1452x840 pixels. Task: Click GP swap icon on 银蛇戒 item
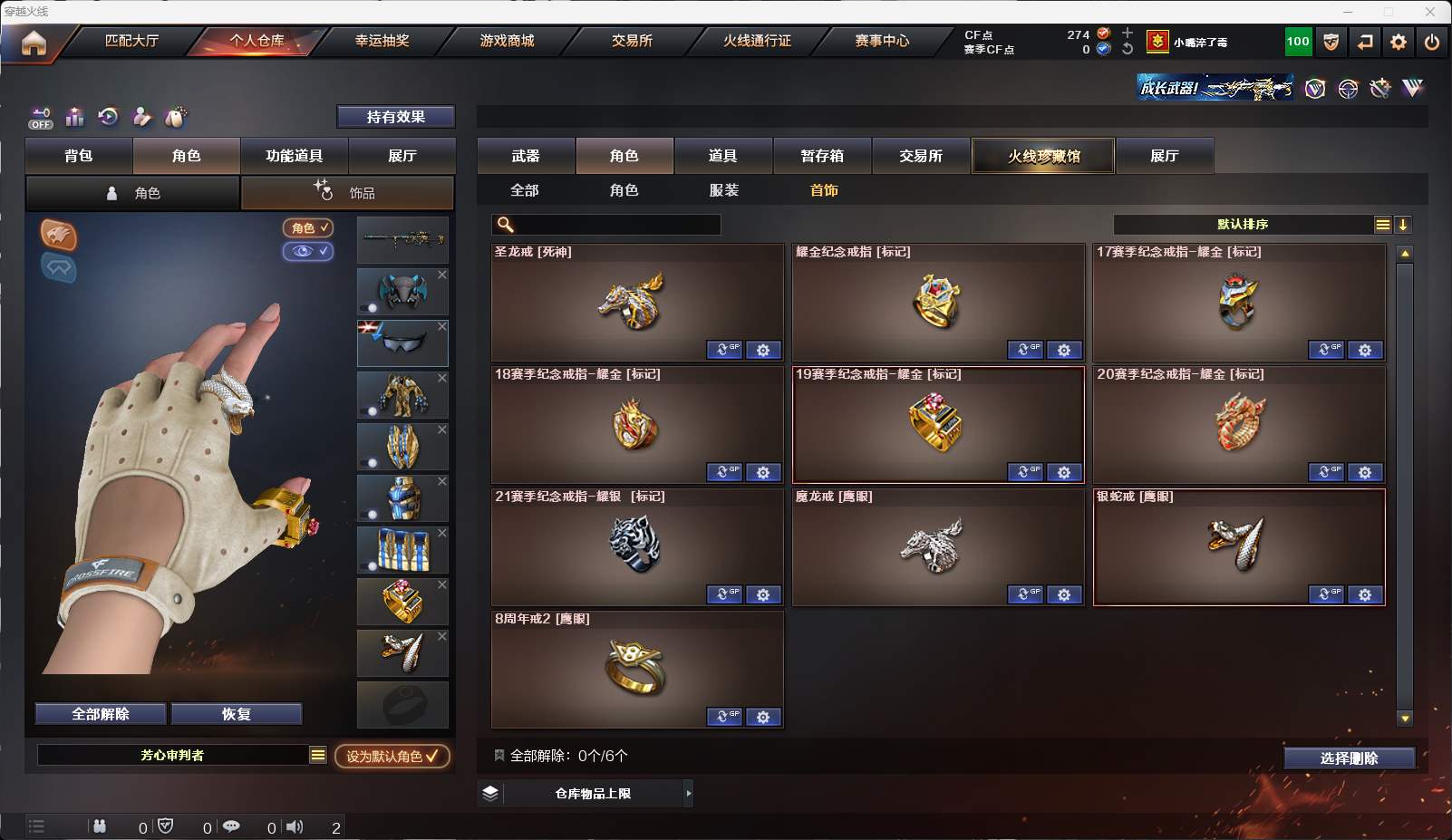point(1326,594)
